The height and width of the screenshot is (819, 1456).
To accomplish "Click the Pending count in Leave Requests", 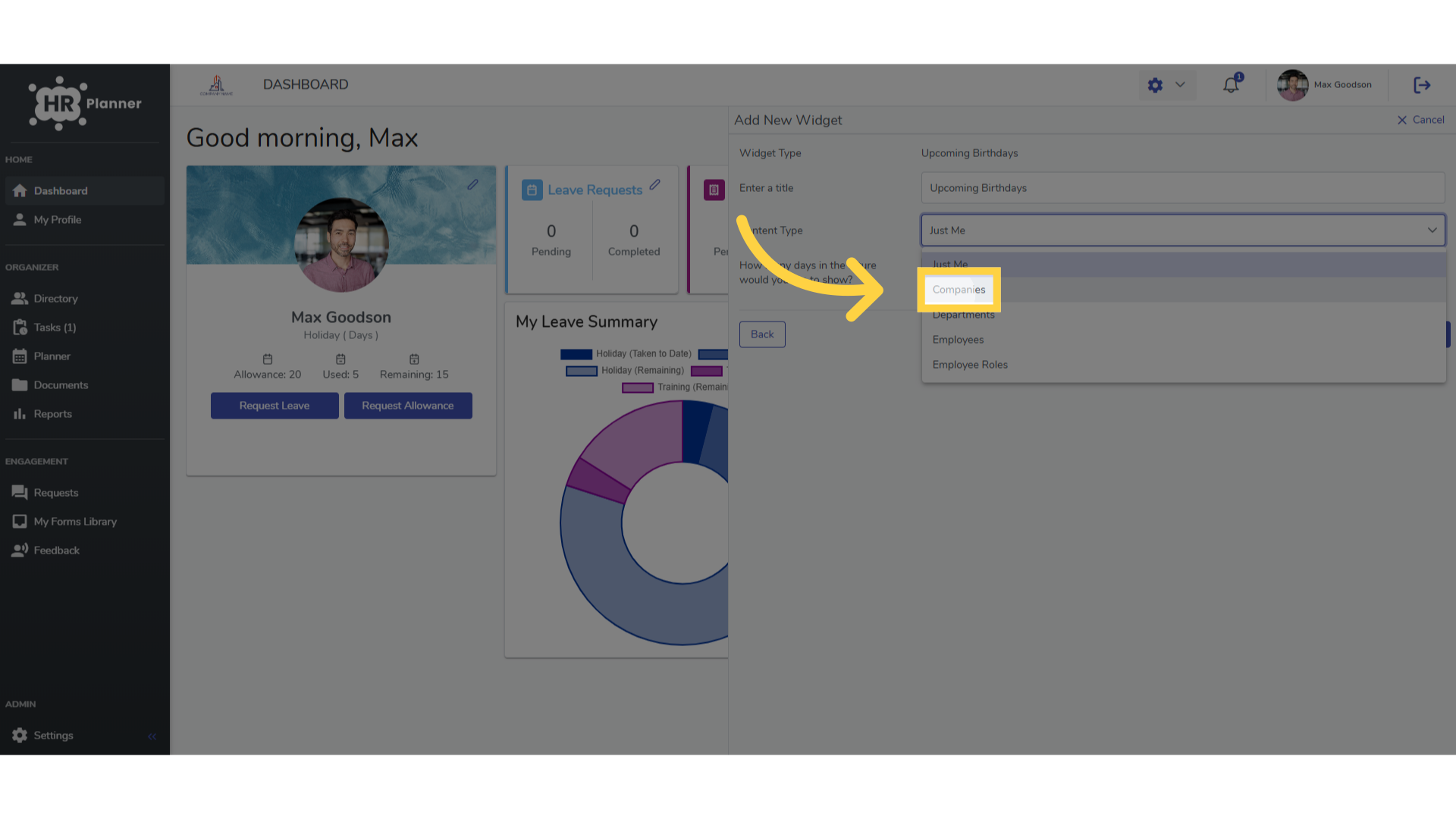I will point(551,231).
